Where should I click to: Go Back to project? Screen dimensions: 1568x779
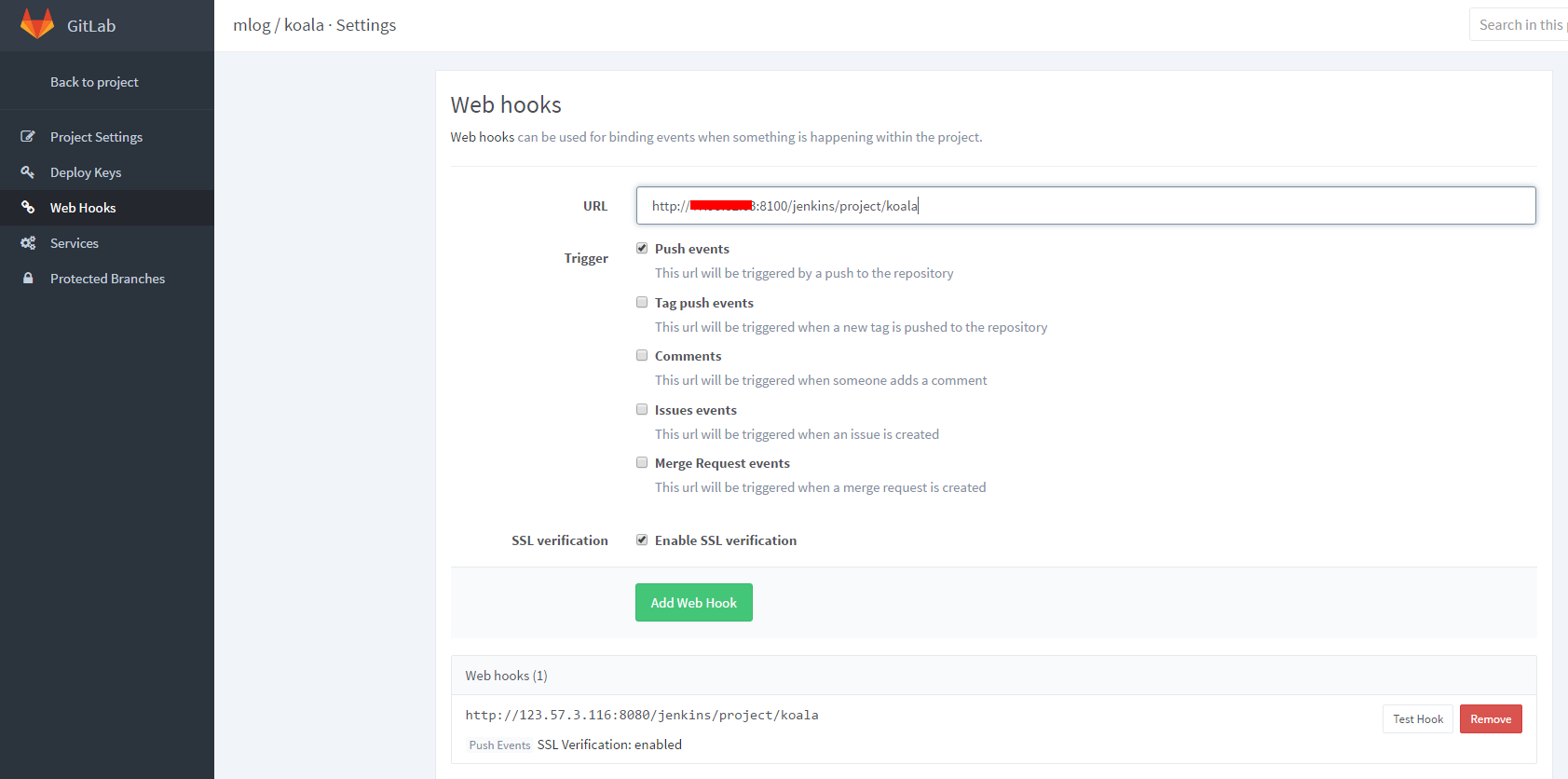click(x=94, y=82)
